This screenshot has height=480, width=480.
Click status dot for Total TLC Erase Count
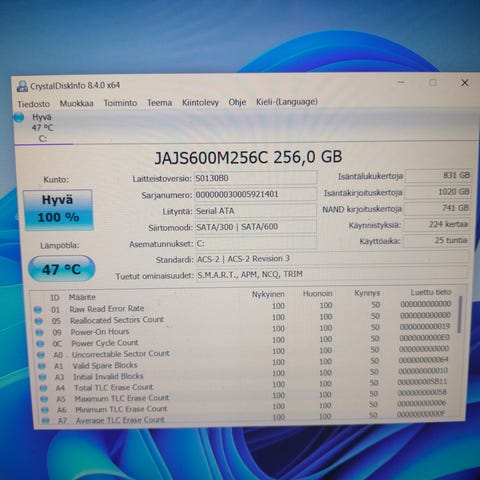point(43,388)
